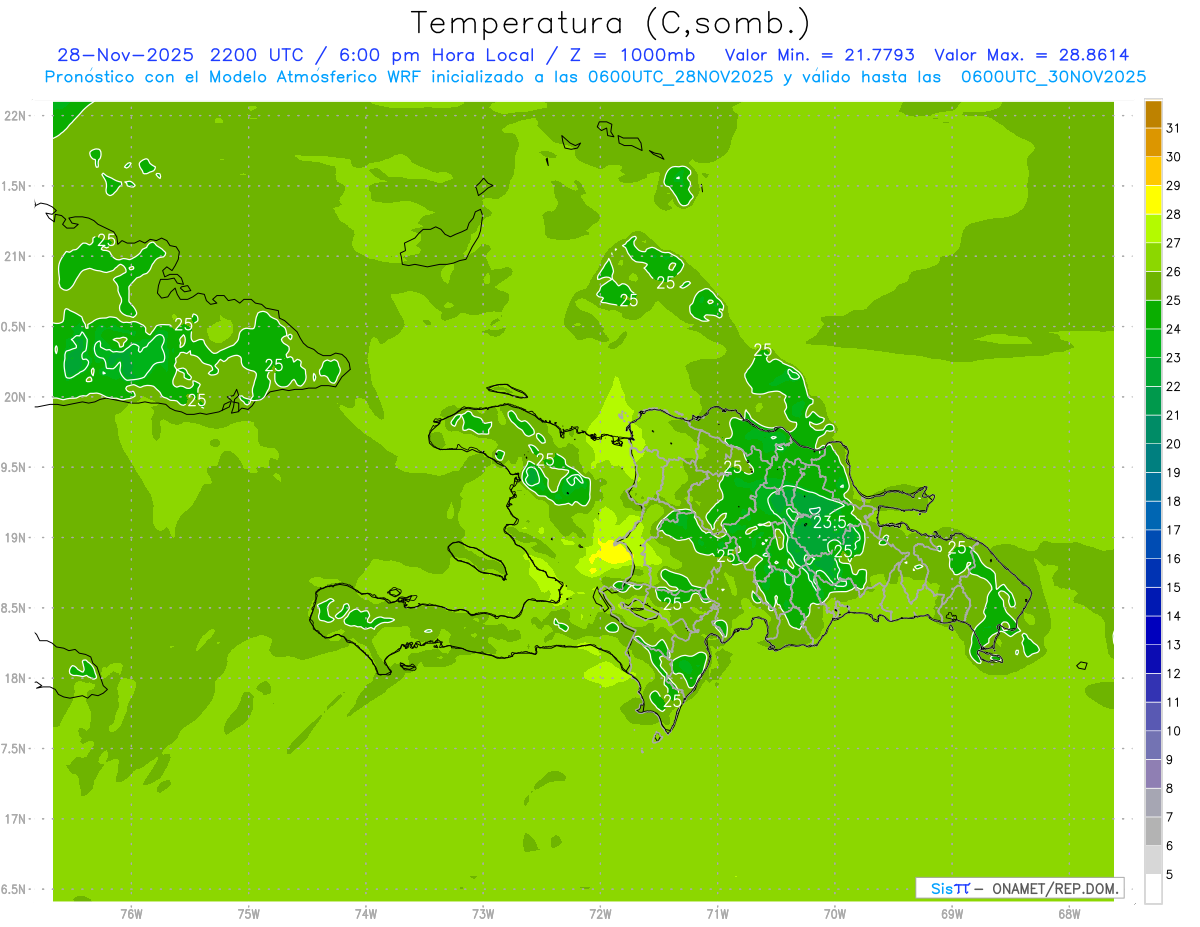Viewport: 1200px width, 927px height.
Task: Click the yellow temperature hotspot on the map
Action: click(x=611, y=551)
